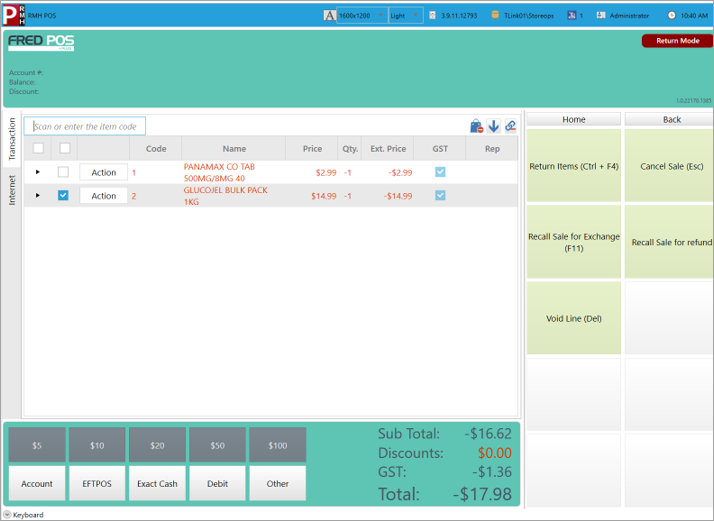
Task: Click the version number document icon
Action: (432, 15)
